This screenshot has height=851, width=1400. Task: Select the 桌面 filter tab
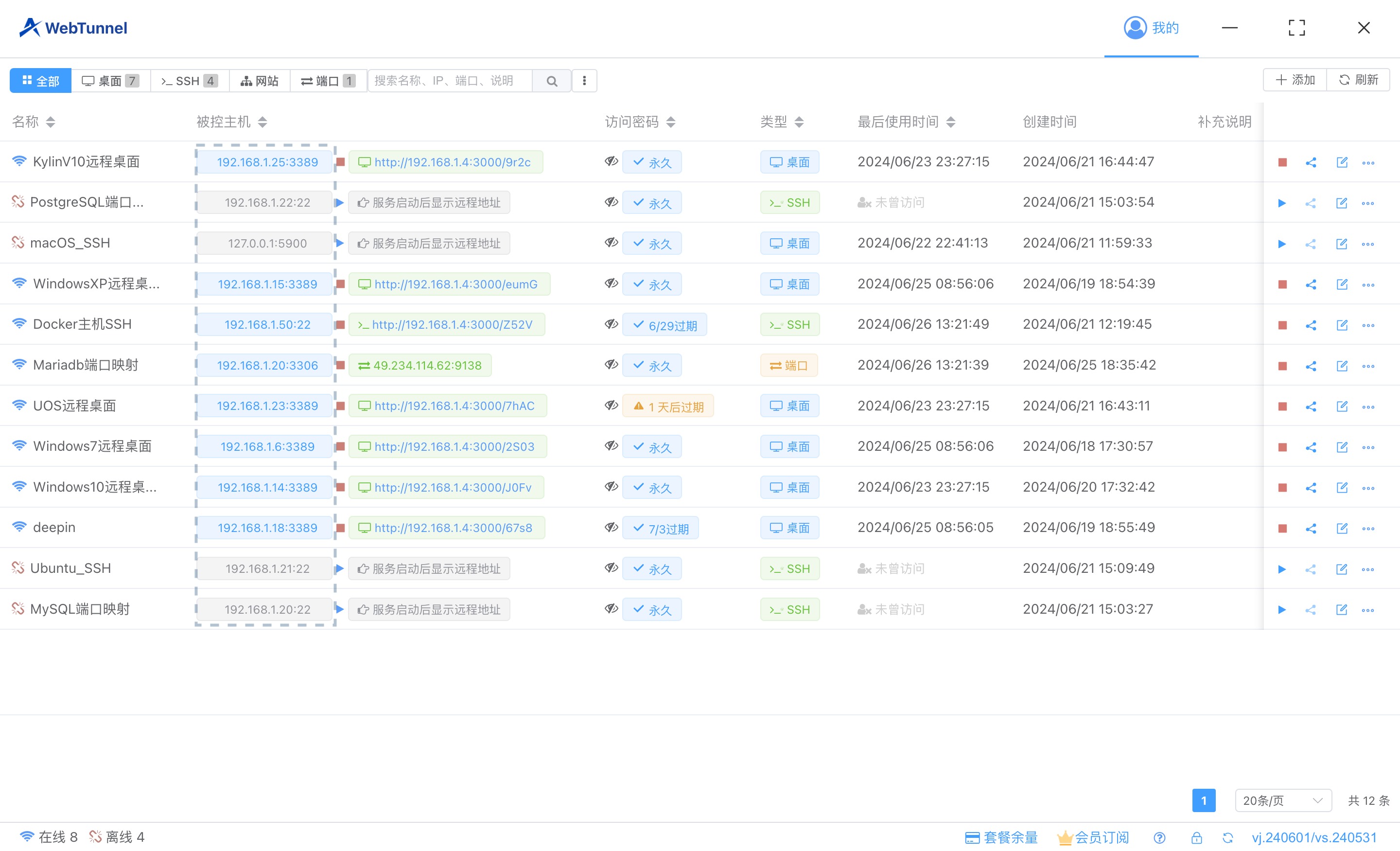coord(111,81)
